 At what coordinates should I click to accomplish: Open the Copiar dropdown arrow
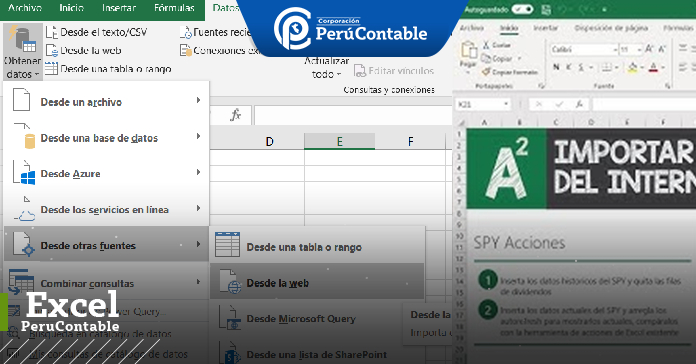[x=519, y=59]
